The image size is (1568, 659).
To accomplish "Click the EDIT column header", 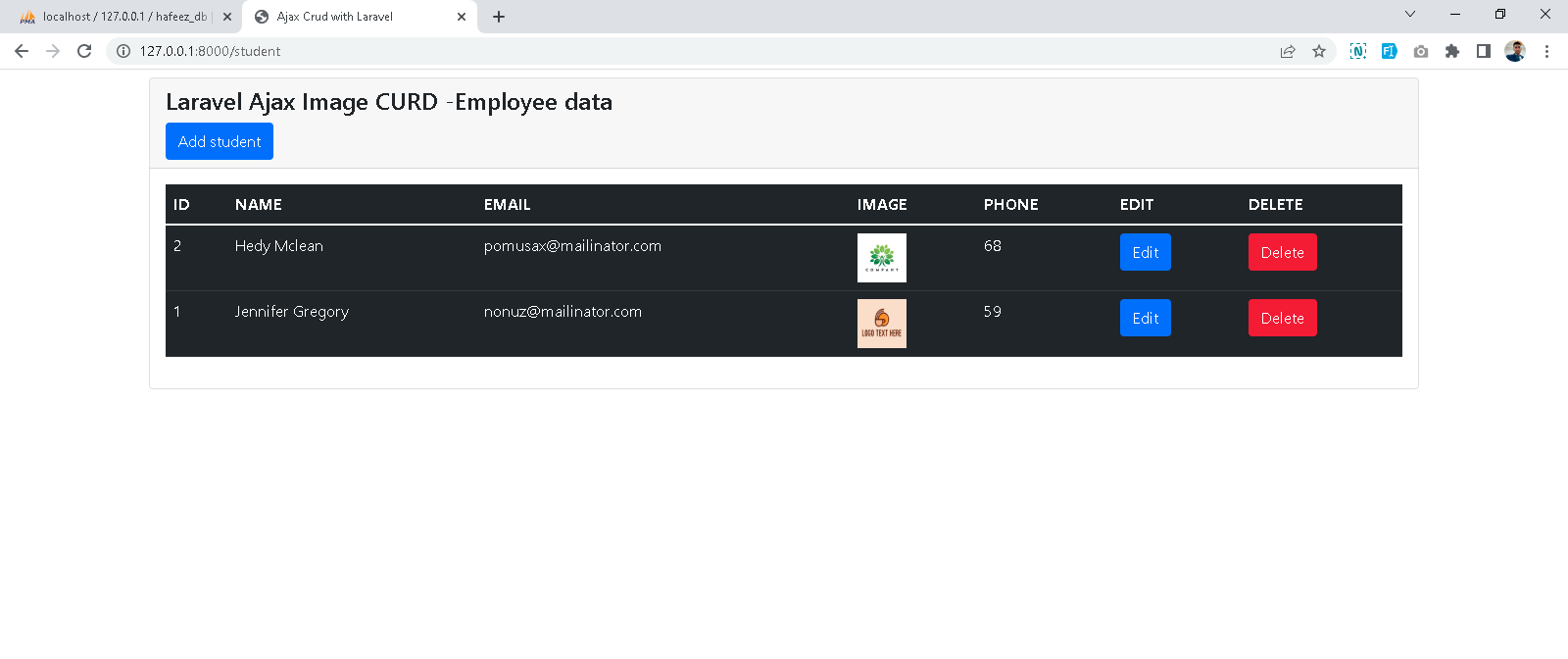I will 1137,205.
